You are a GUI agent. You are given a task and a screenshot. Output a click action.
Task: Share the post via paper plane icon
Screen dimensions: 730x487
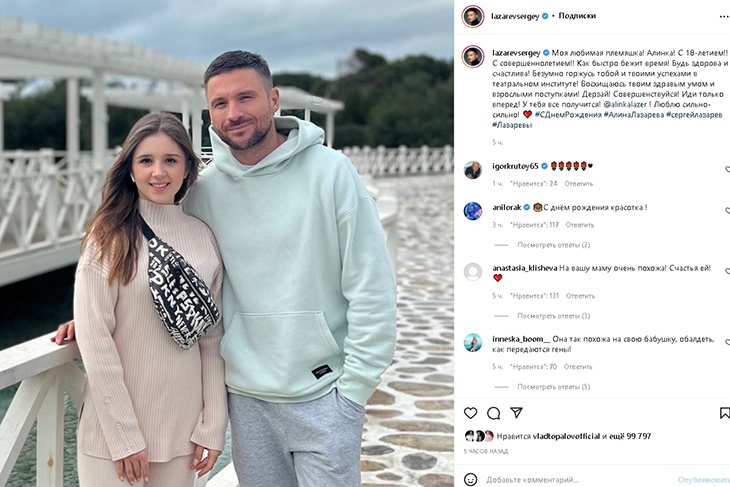(x=516, y=413)
